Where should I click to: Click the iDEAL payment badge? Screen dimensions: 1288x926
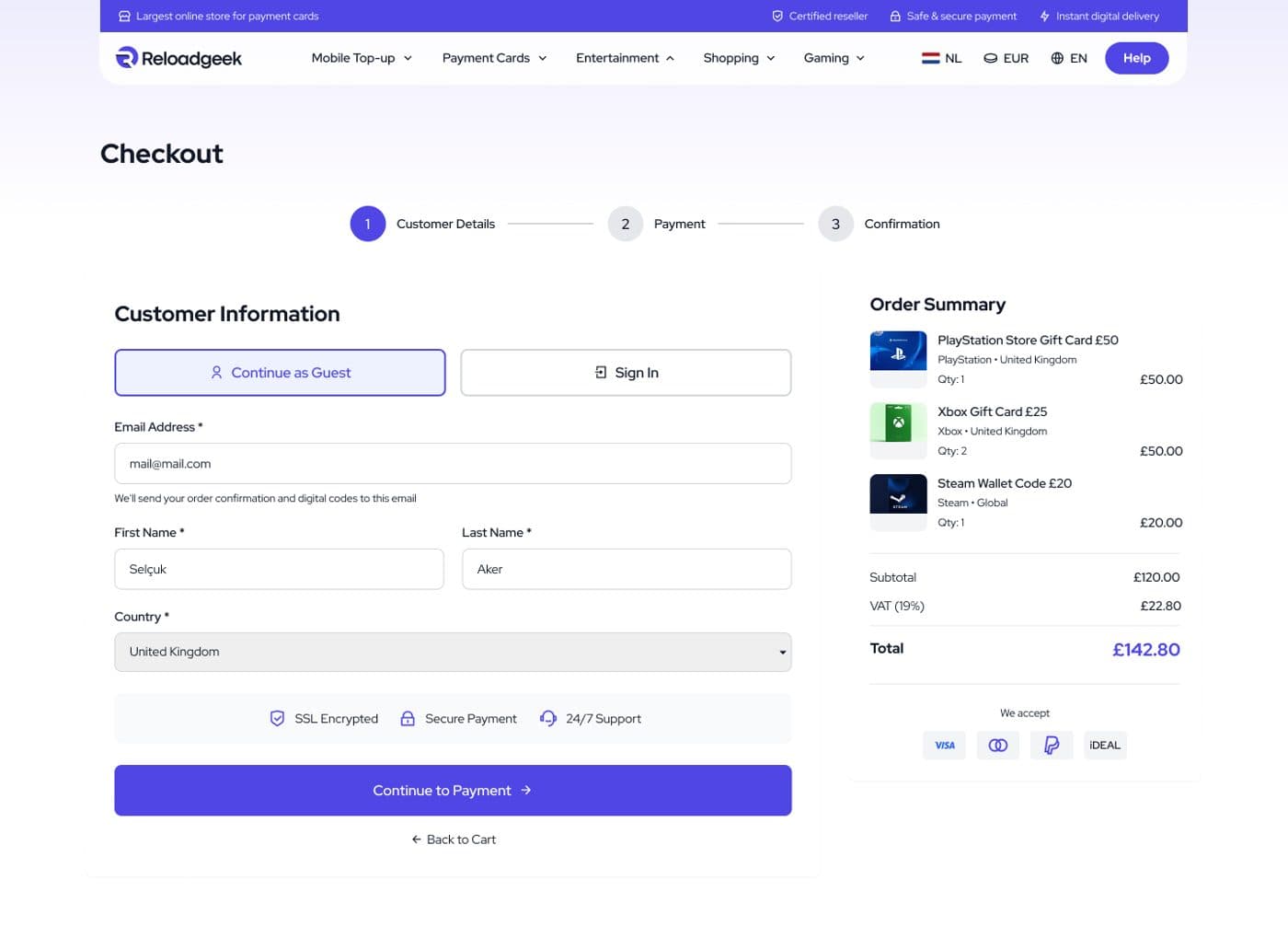click(x=1105, y=746)
